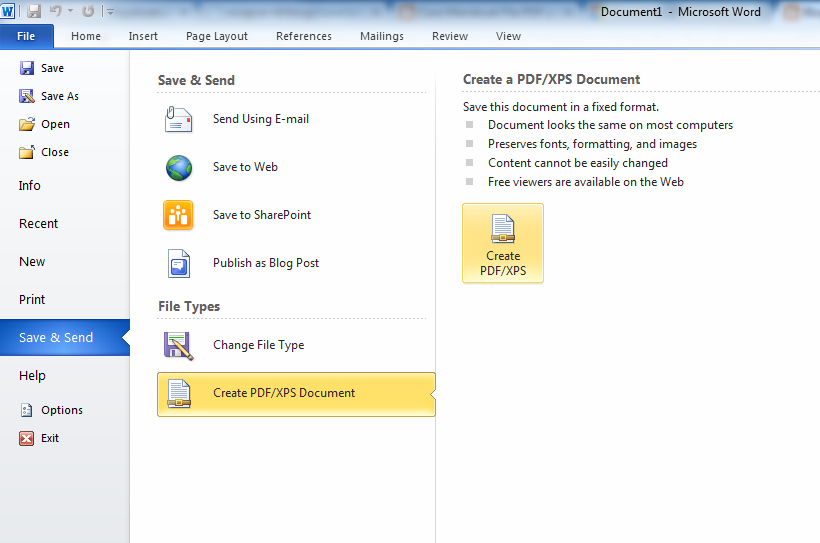The width and height of the screenshot is (820, 543).
Task: Choose the Save to Web label
Action: (245, 167)
